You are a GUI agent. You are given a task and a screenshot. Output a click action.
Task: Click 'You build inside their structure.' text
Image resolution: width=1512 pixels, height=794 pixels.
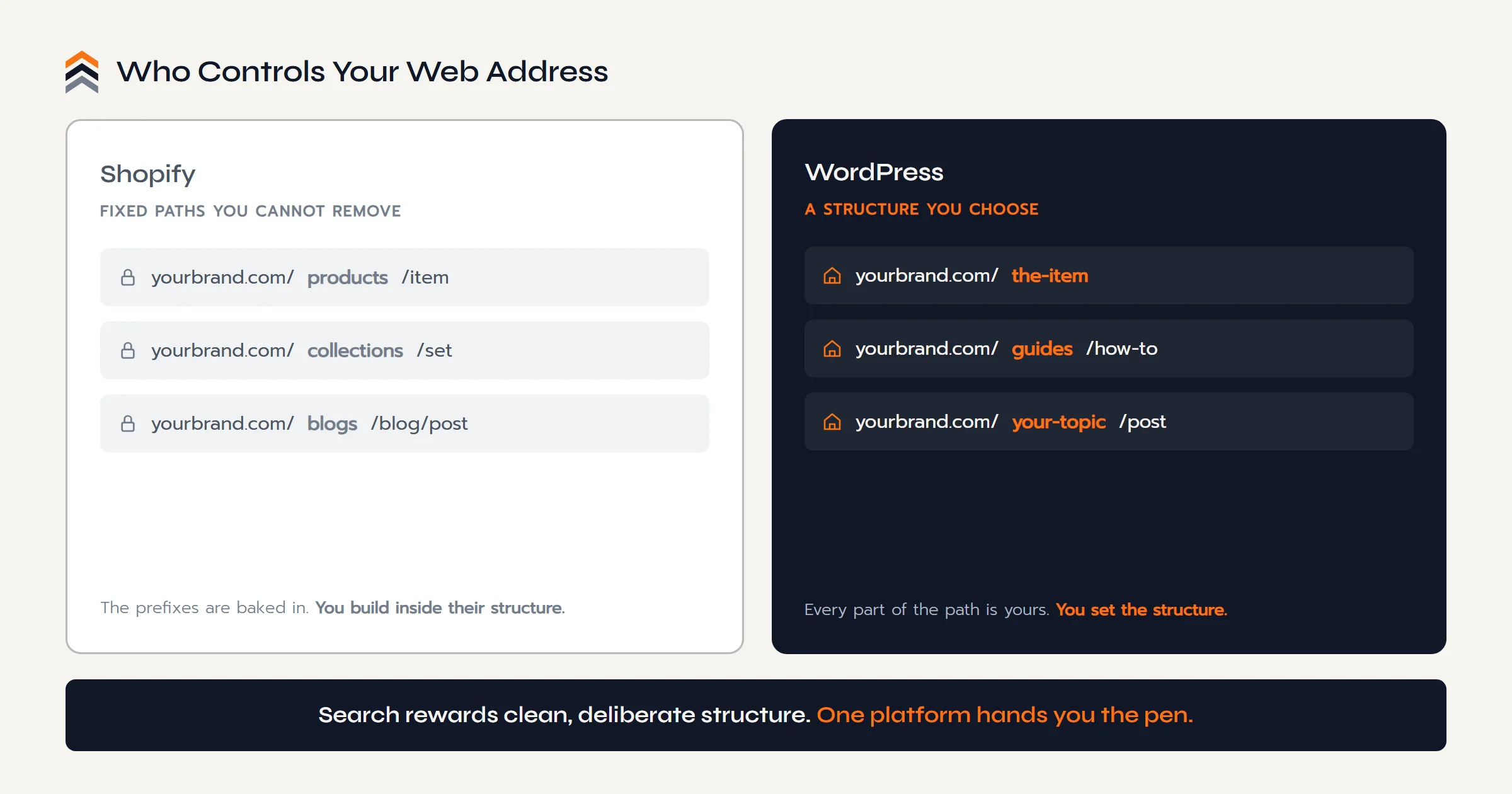click(440, 607)
